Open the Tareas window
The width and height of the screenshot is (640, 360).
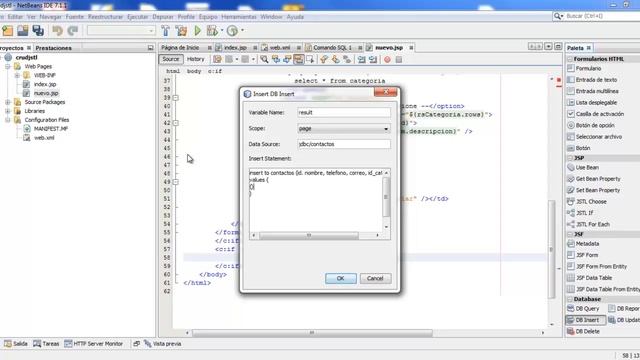[46, 344]
